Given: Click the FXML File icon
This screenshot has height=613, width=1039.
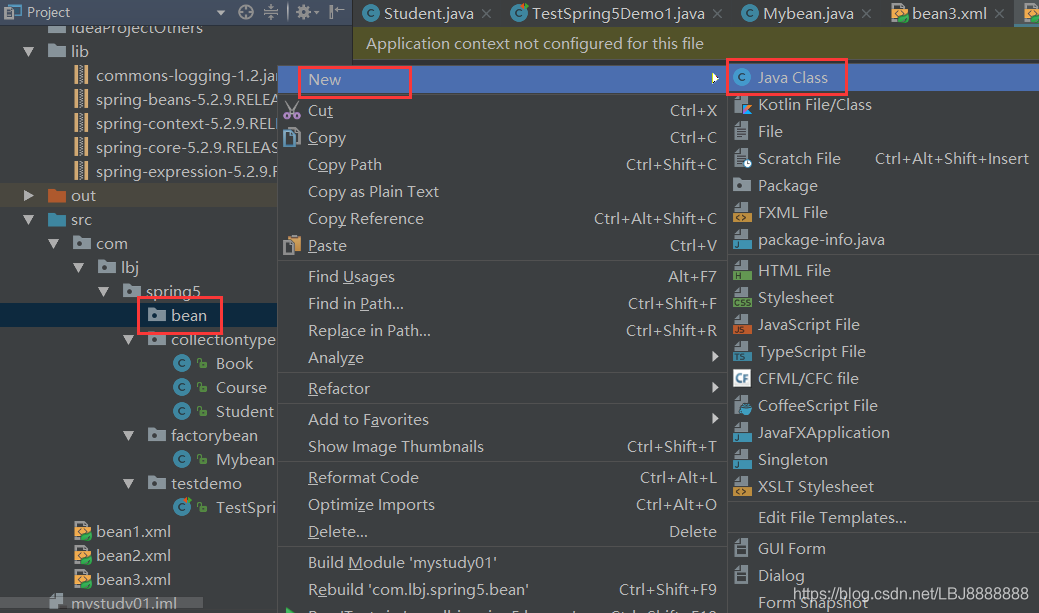Looking at the screenshot, I should pos(742,213).
